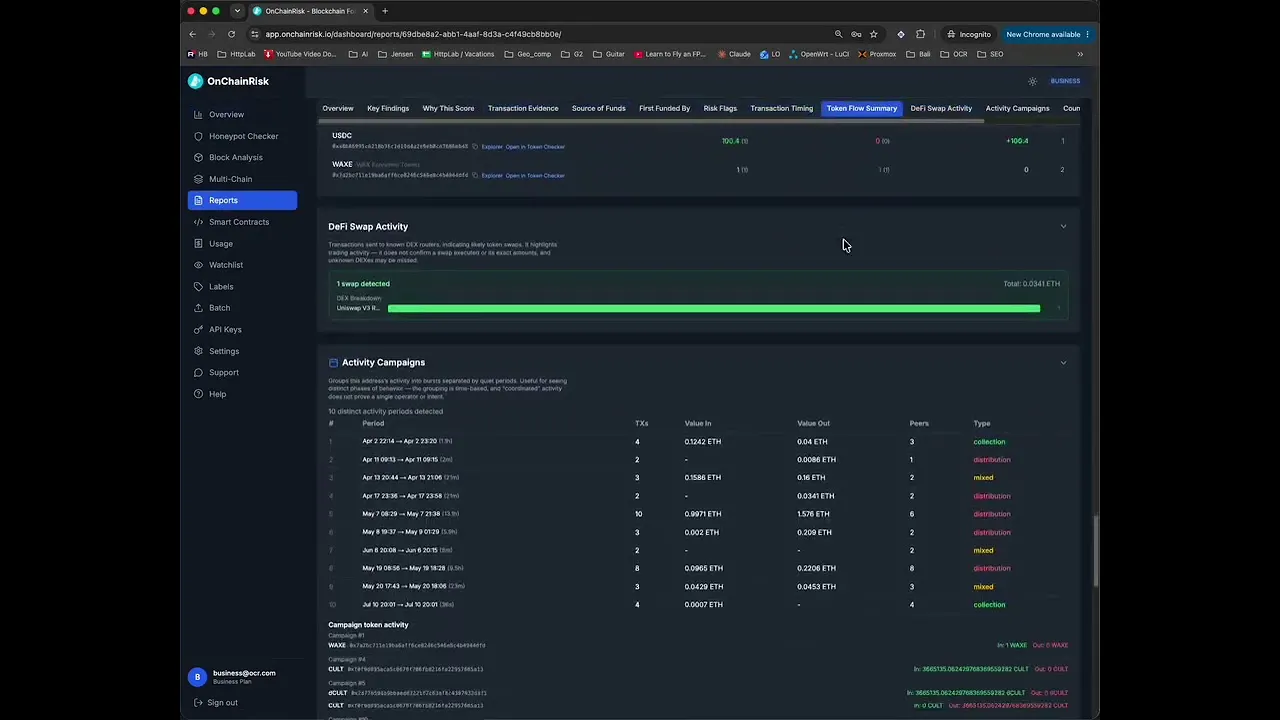The height and width of the screenshot is (720, 1280).
Task: Click campaign row Jul 10 20:01 period
Action: [407, 605]
